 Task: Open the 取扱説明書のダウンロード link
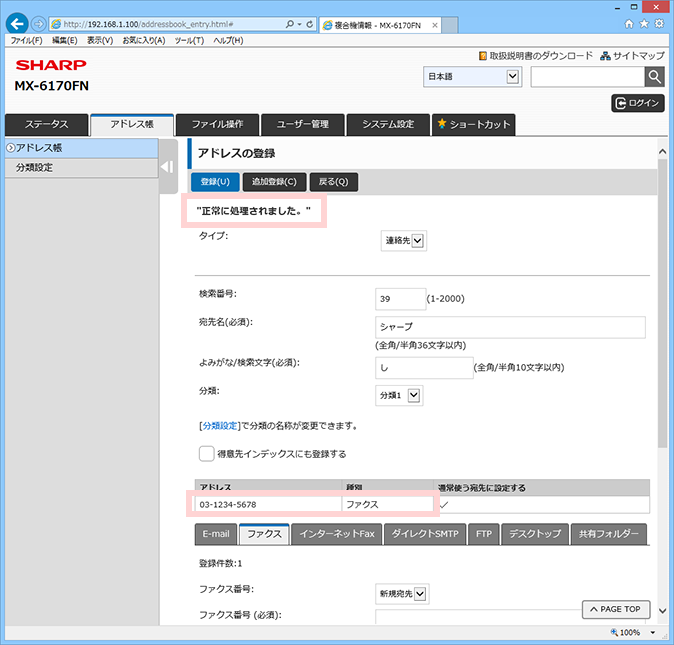coord(536,56)
